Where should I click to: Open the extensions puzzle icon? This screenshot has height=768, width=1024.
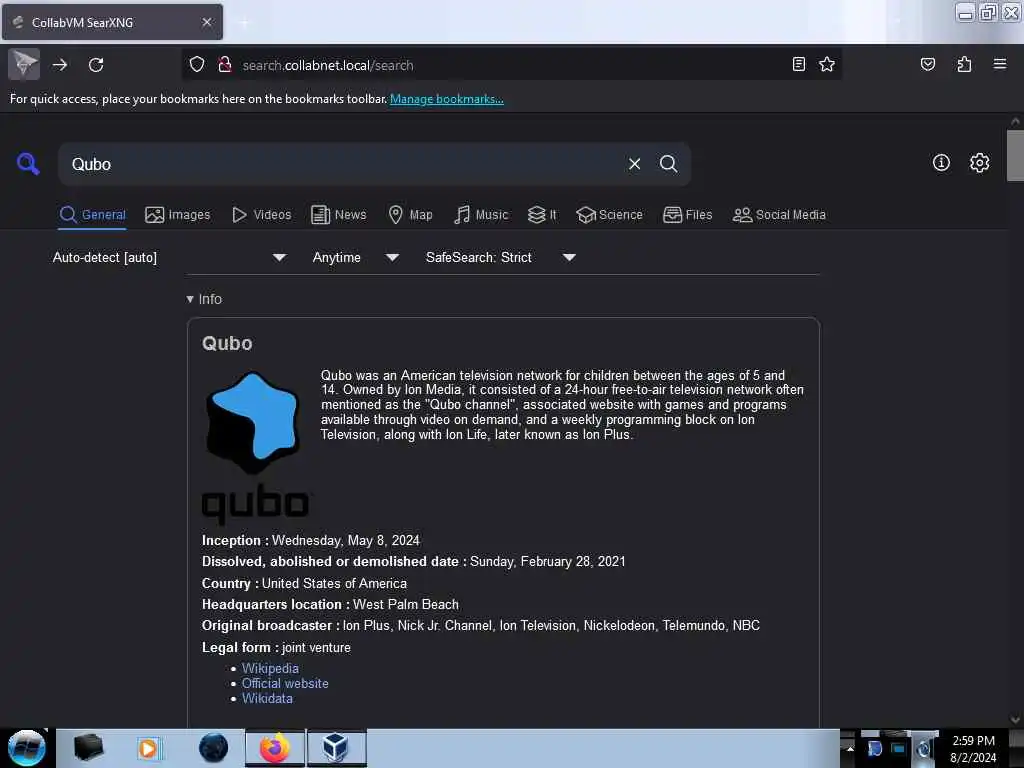coord(964,64)
